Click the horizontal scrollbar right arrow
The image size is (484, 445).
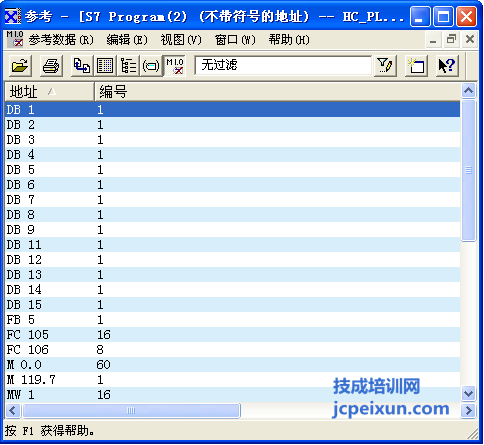(x=469, y=411)
